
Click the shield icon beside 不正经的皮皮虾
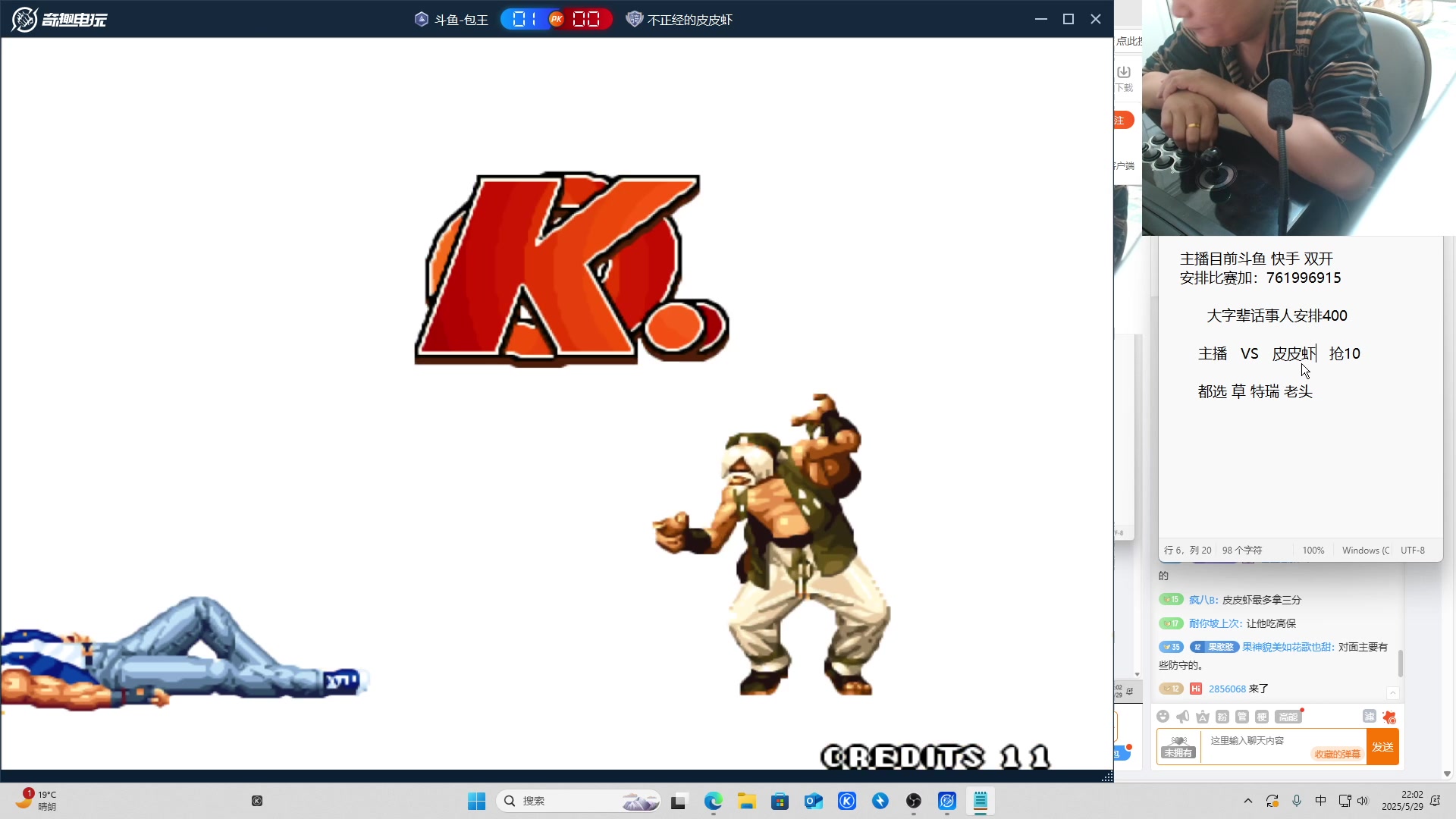634,19
